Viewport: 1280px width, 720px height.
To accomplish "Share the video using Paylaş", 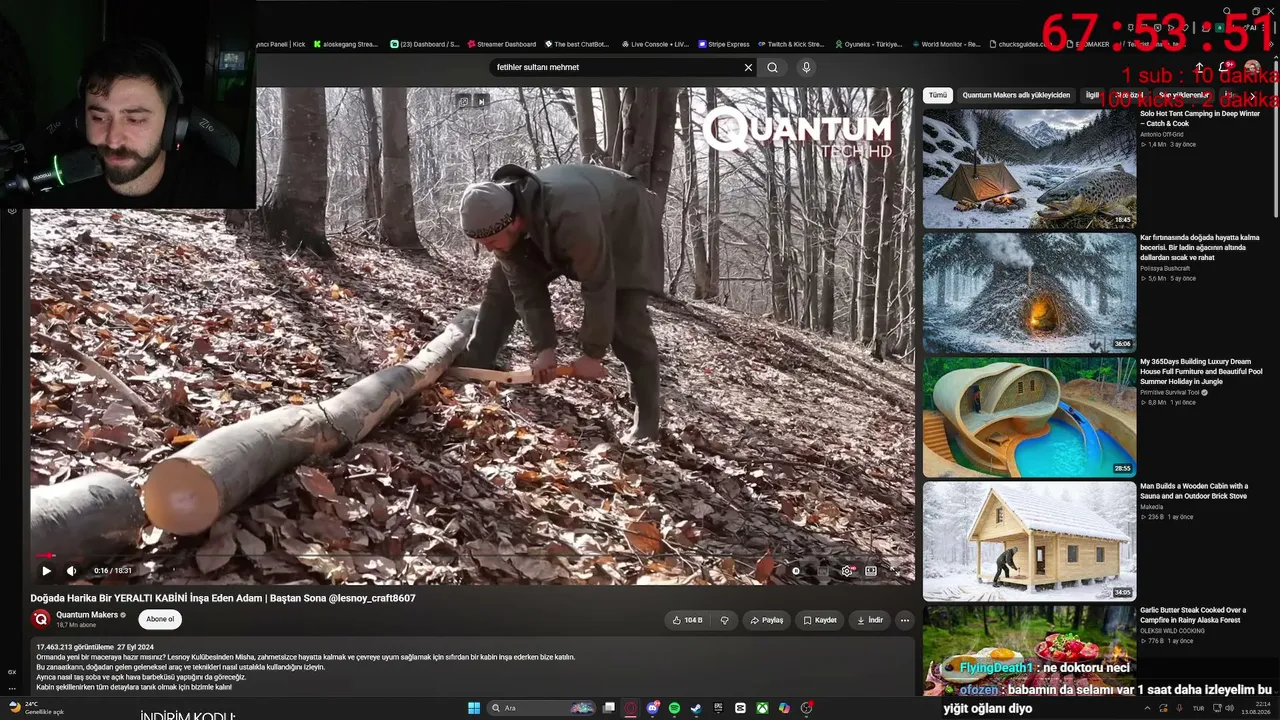I will click(x=767, y=620).
